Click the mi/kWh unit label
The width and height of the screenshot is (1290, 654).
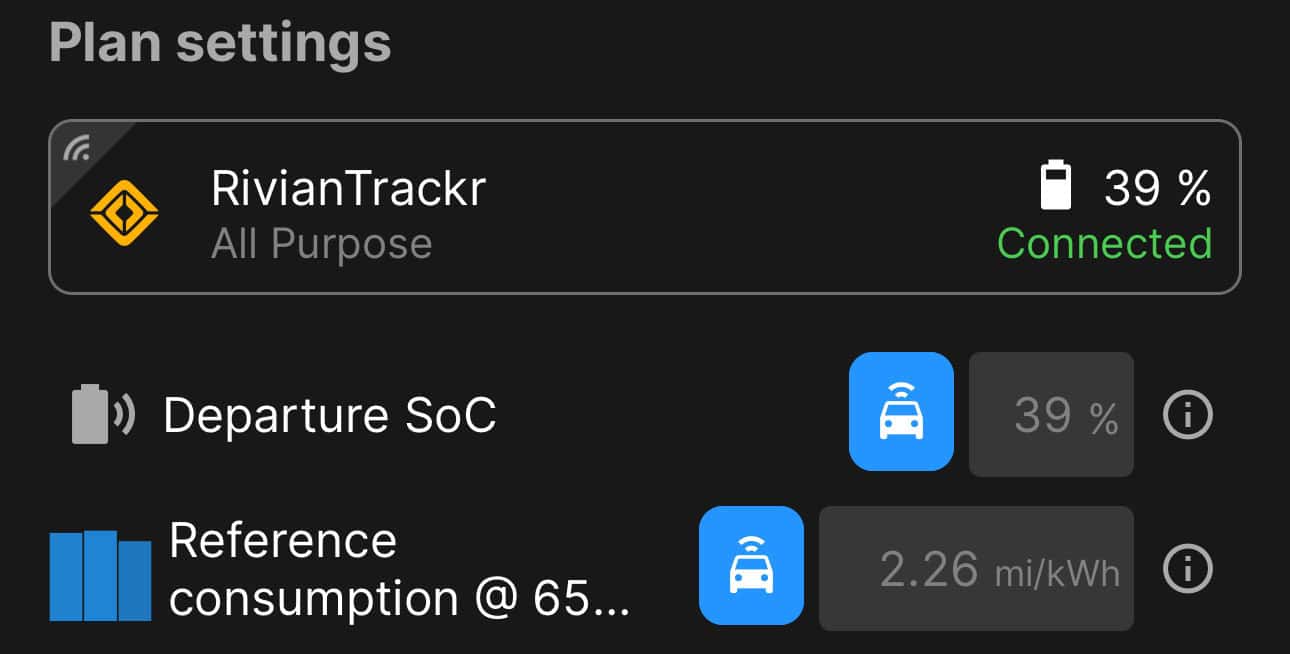click(x=1057, y=574)
